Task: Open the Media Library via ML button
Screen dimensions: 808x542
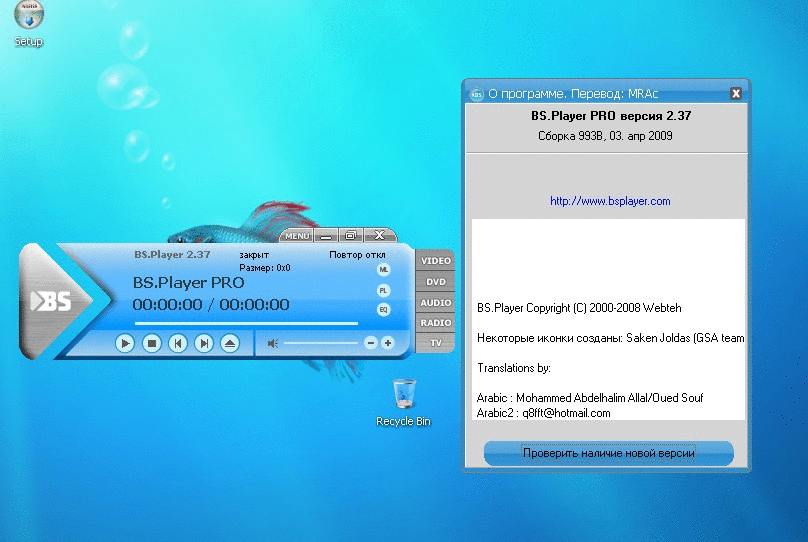Action: (x=383, y=269)
